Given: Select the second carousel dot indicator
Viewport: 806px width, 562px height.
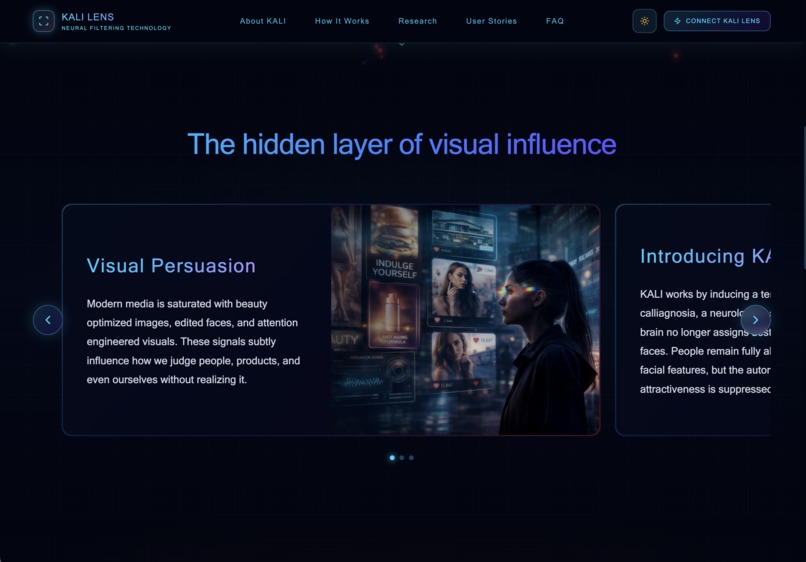Looking at the screenshot, I should pyautogui.click(x=402, y=458).
